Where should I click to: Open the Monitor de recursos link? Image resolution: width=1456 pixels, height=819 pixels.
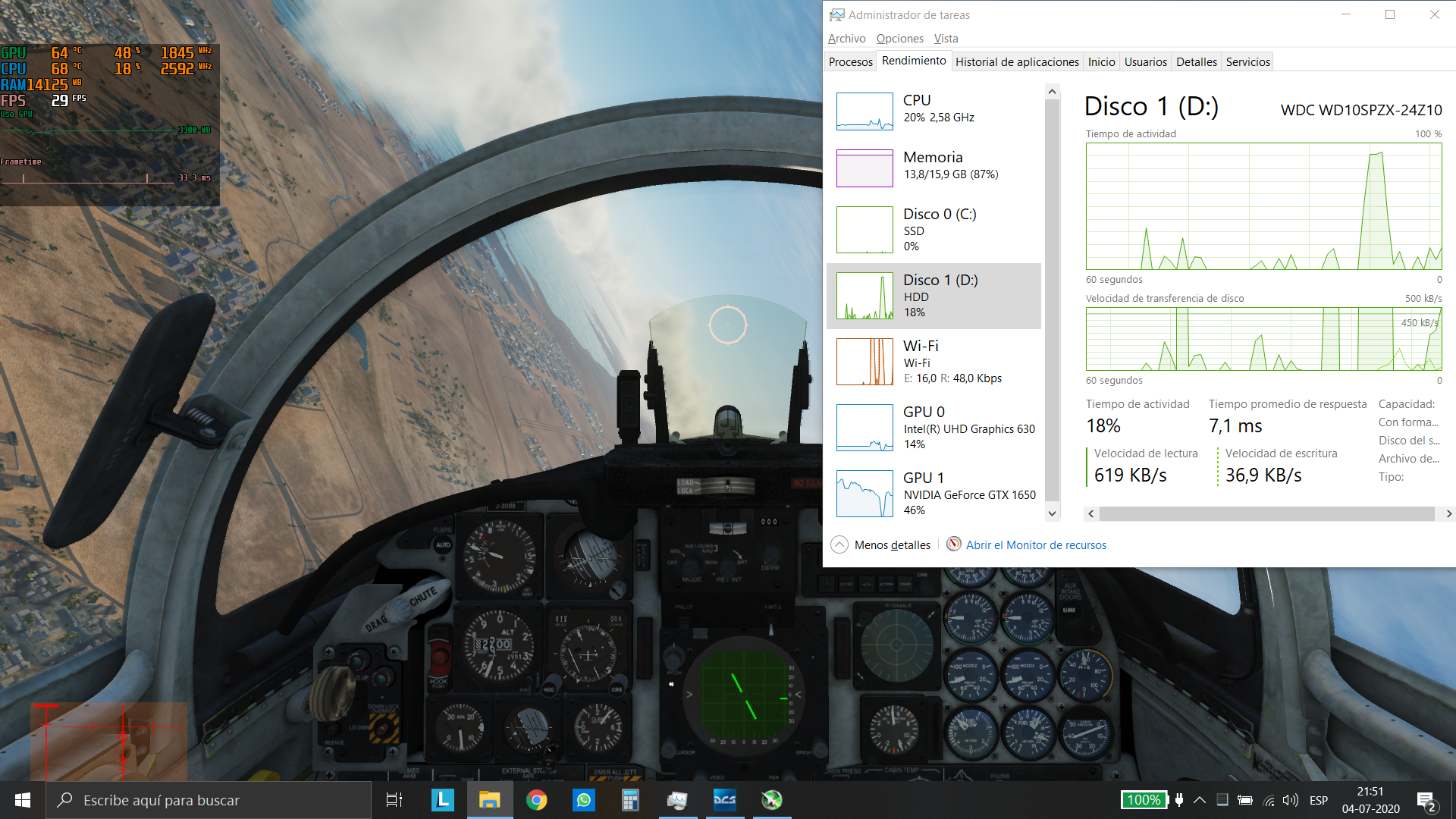click(1036, 545)
